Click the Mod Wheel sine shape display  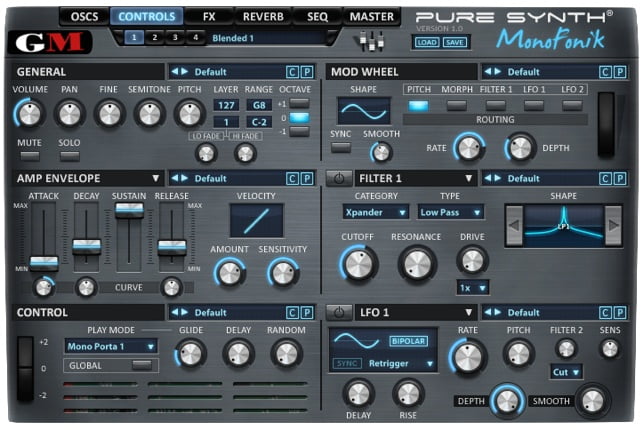pos(363,109)
